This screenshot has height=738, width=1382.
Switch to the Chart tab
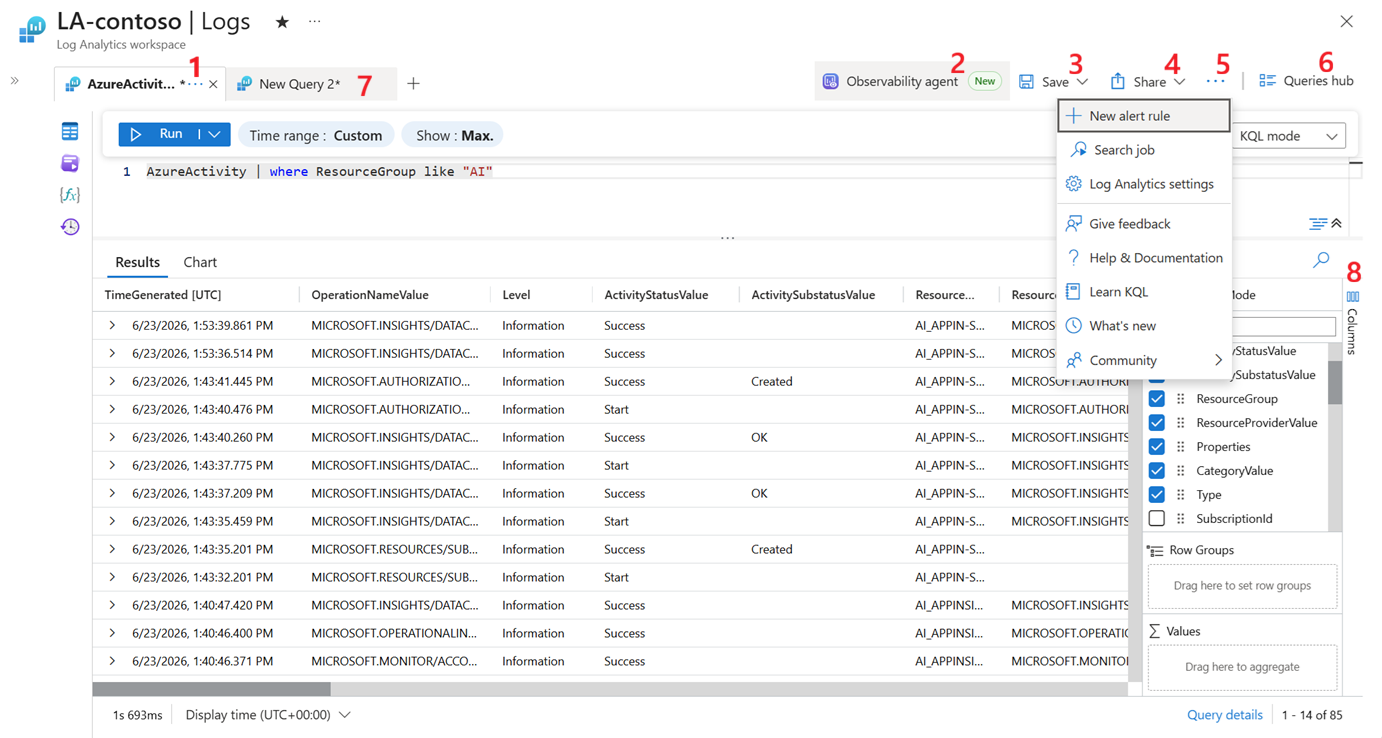point(200,262)
